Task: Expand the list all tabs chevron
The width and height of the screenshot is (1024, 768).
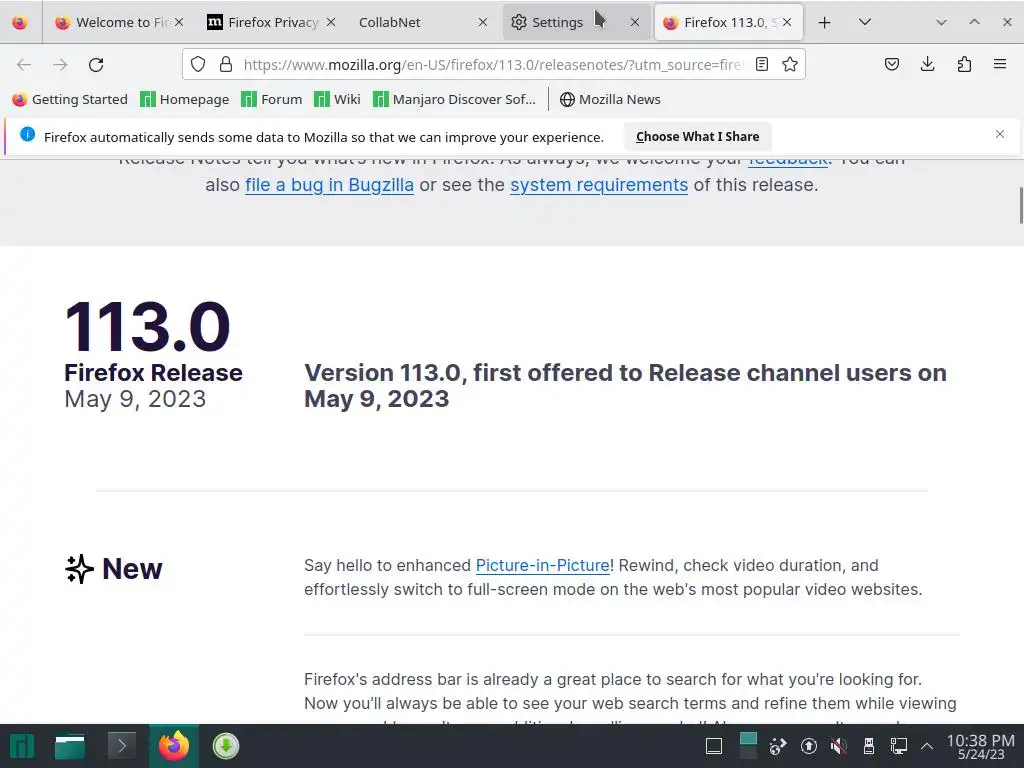Action: tap(865, 22)
